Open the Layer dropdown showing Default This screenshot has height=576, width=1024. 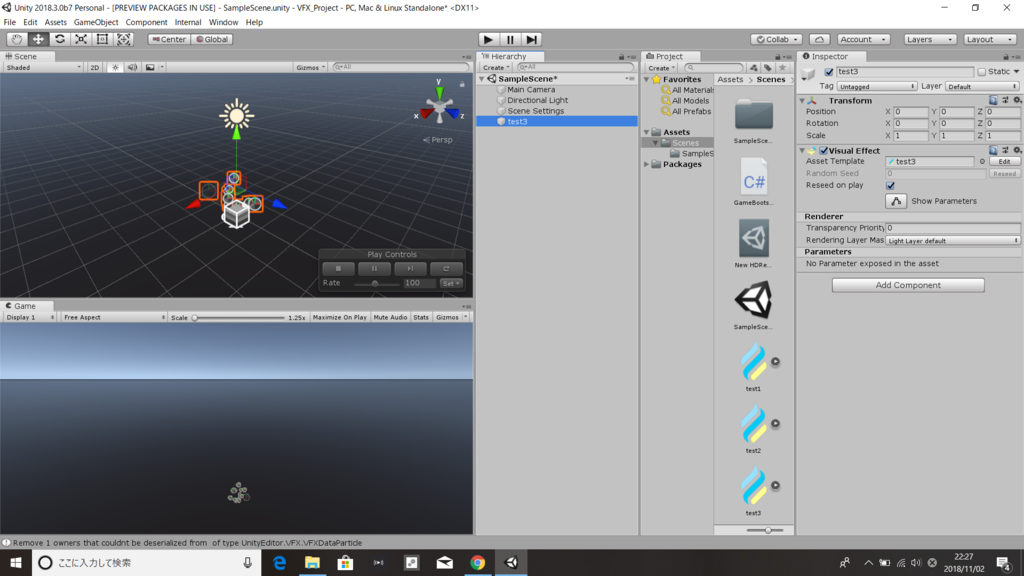(x=982, y=86)
